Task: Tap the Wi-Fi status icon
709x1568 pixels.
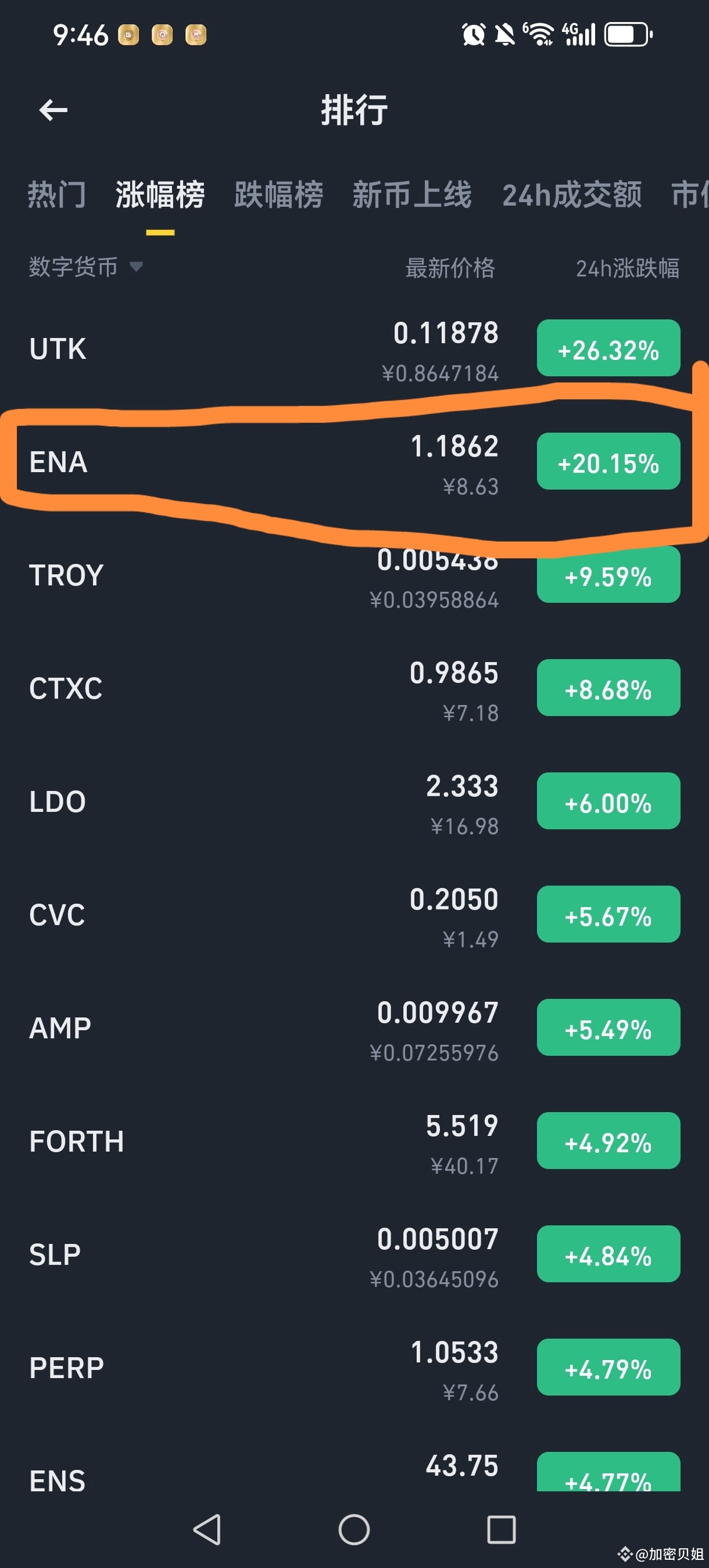Action: pyautogui.click(x=539, y=35)
